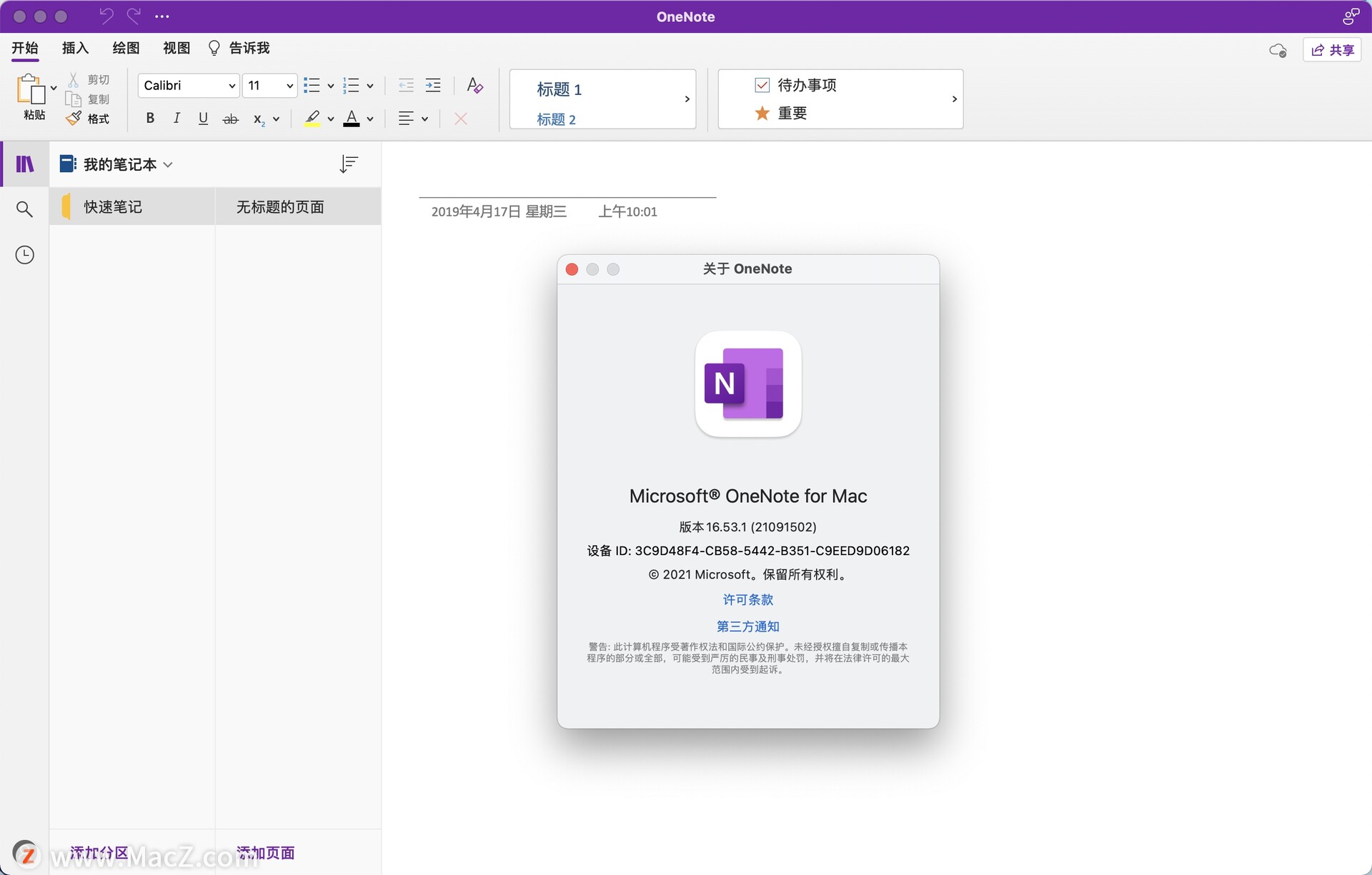Open recent notes clock icon
1372x875 pixels.
(24, 255)
